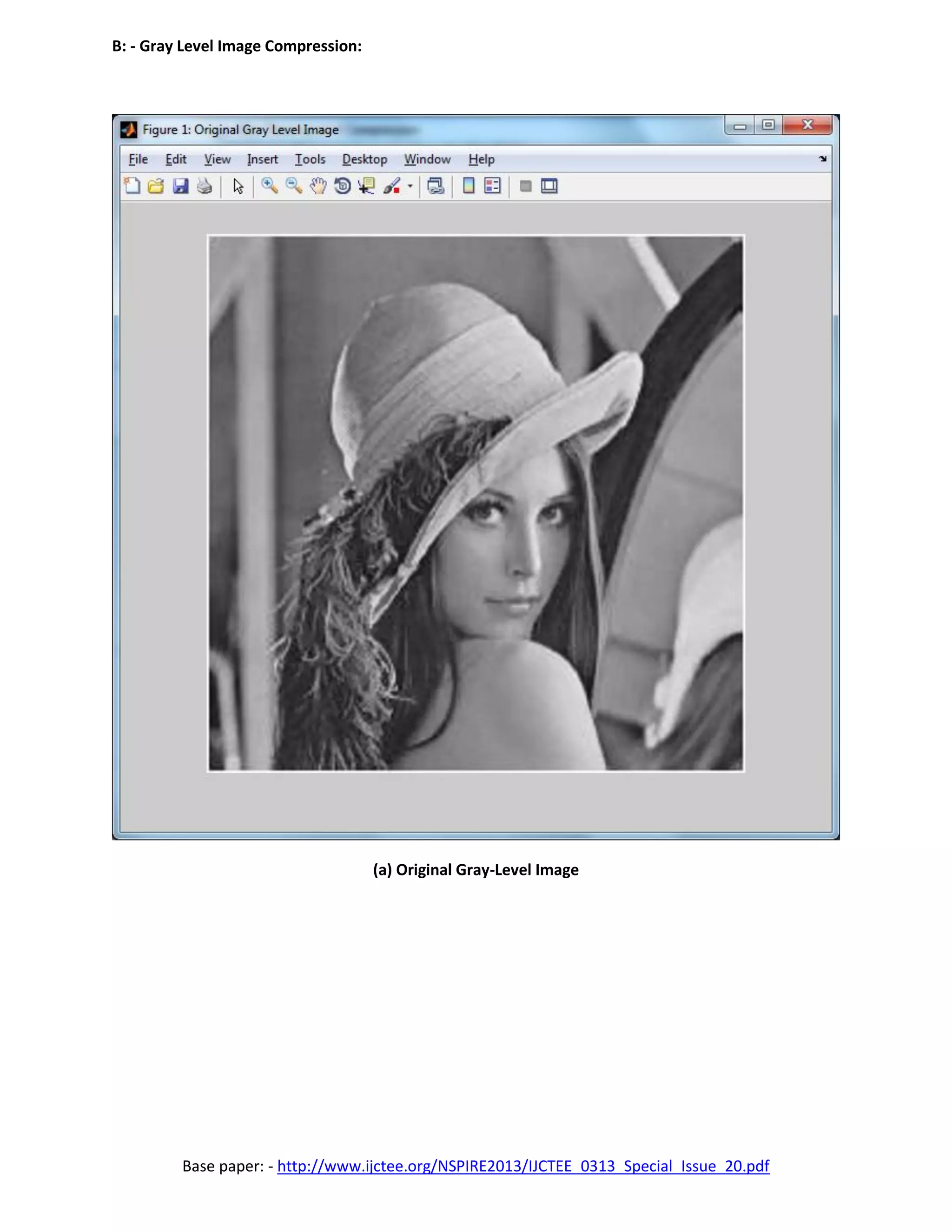The image size is (952, 1232).
Task: Activate the Pan hand tool
Action: (318, 186)
